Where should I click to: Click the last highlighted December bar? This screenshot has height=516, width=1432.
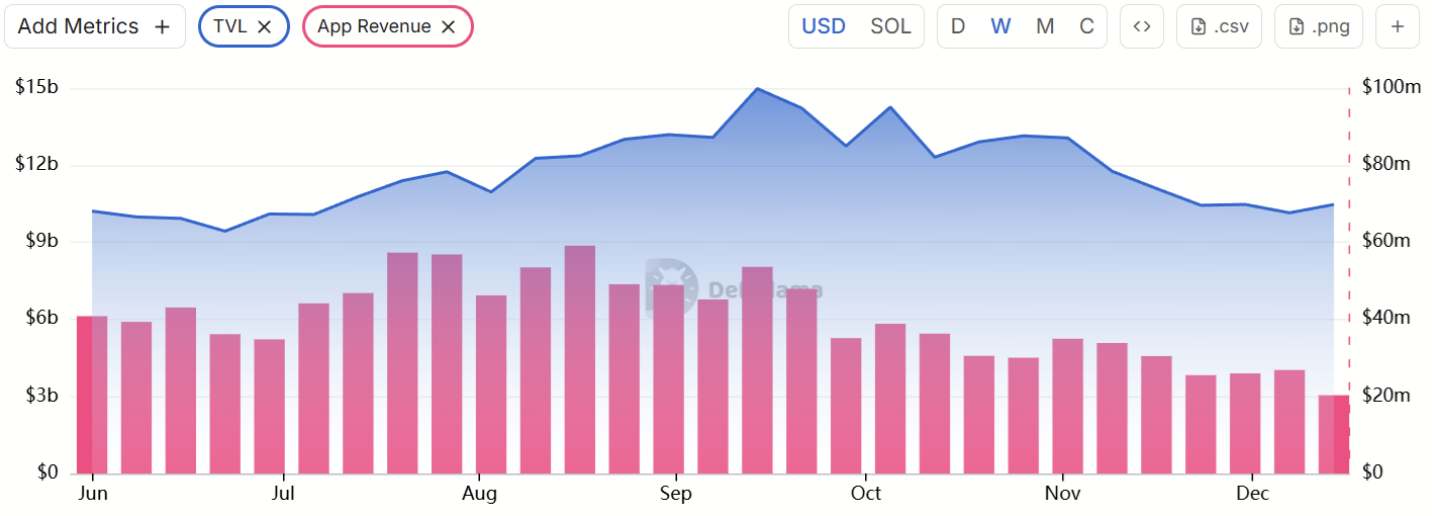(1334, 434)
